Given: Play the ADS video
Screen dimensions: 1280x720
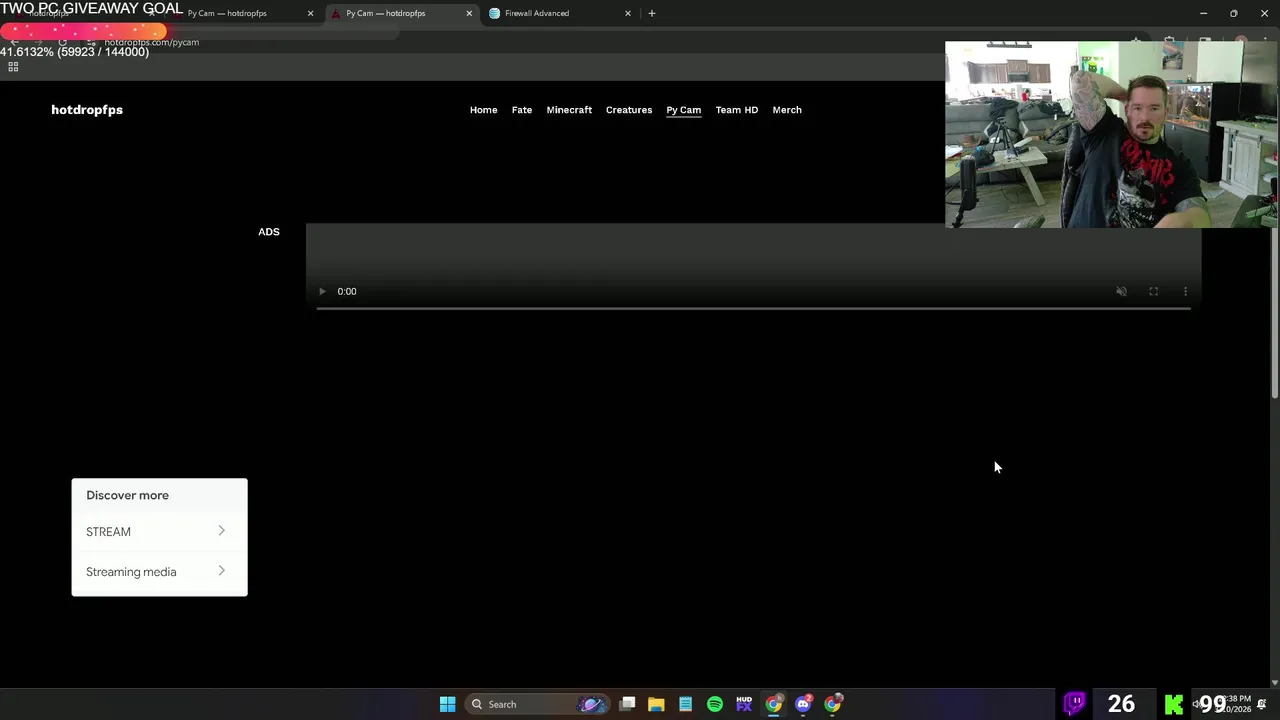Looking at the screenshot, I should click(322, 291).
